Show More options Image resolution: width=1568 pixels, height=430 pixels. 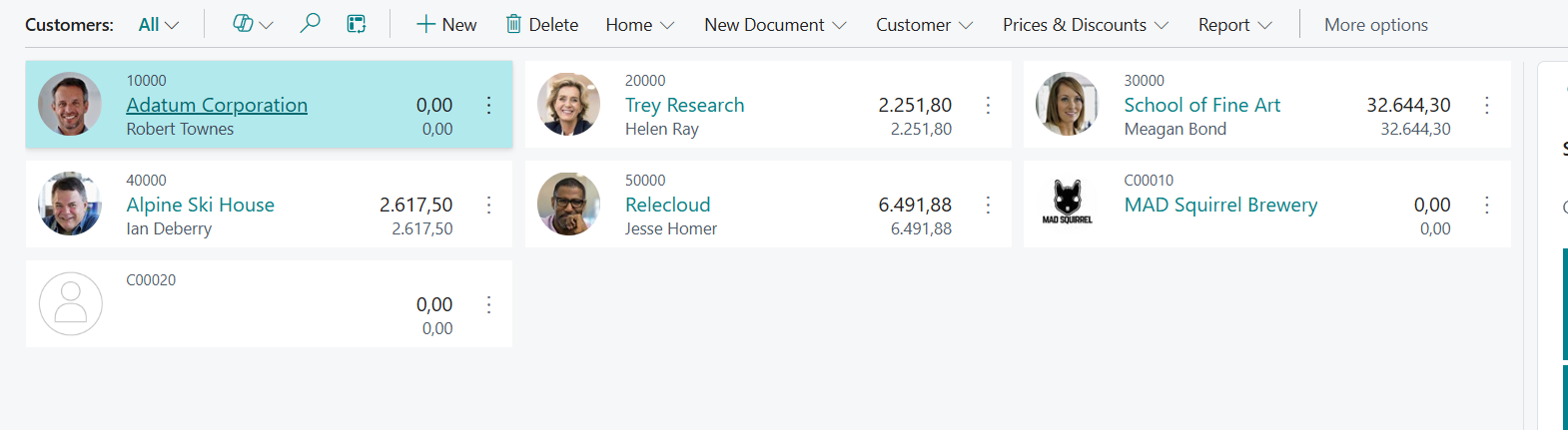1375,24
